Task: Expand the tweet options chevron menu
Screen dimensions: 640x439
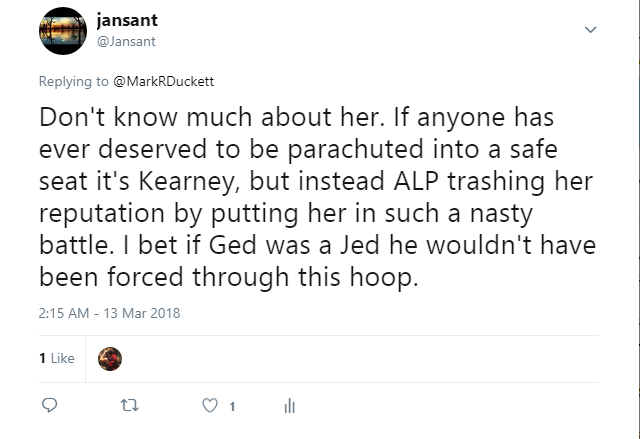Action: click(590, 29)
